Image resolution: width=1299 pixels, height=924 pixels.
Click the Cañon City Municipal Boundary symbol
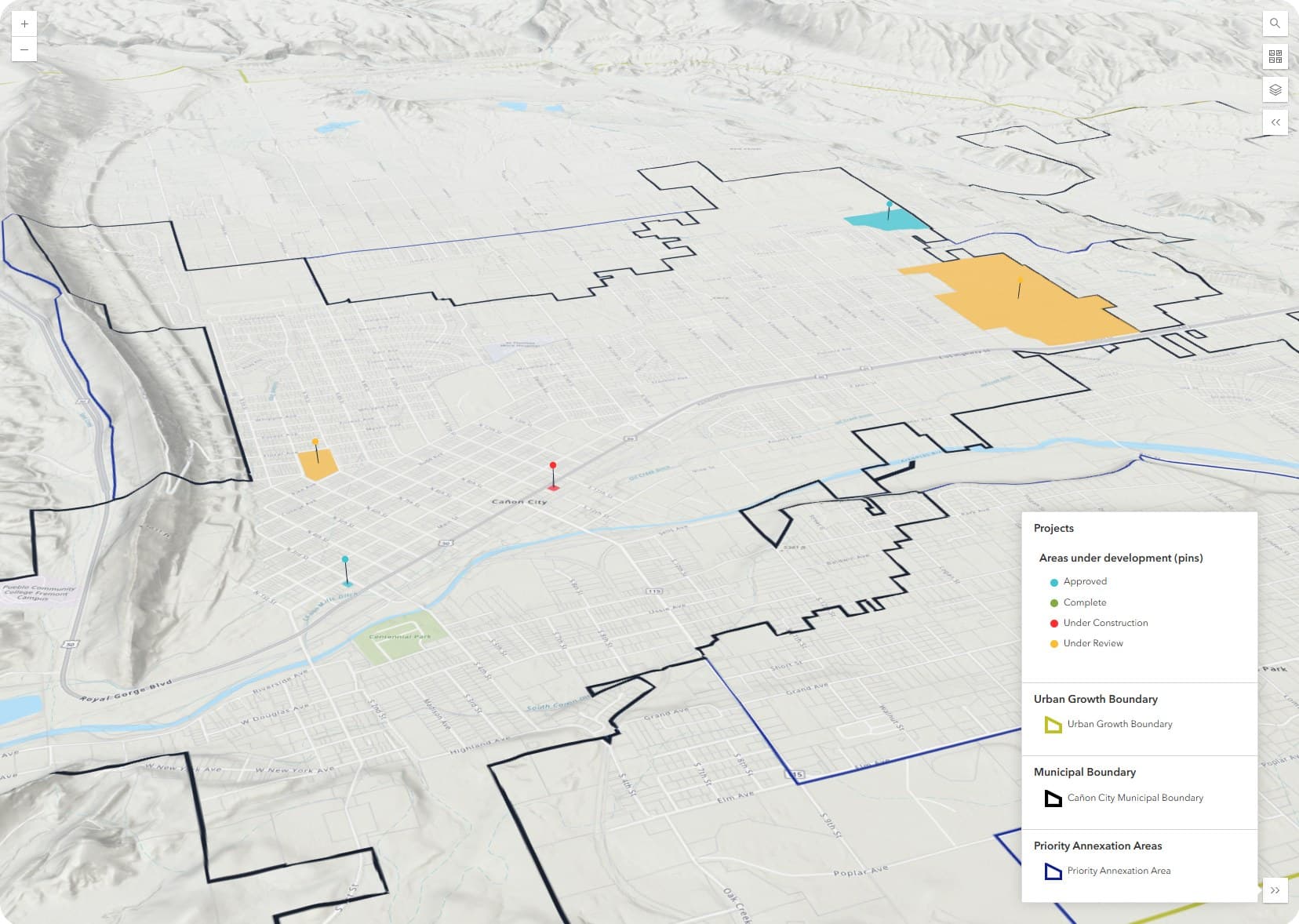click(x=1053, y=798)
